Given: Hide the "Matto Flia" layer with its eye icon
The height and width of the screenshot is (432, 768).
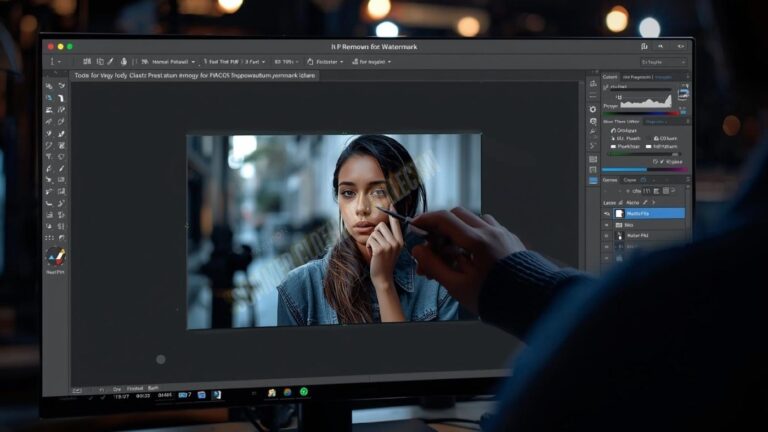Looking at the screenshot, I should [607, 214].
